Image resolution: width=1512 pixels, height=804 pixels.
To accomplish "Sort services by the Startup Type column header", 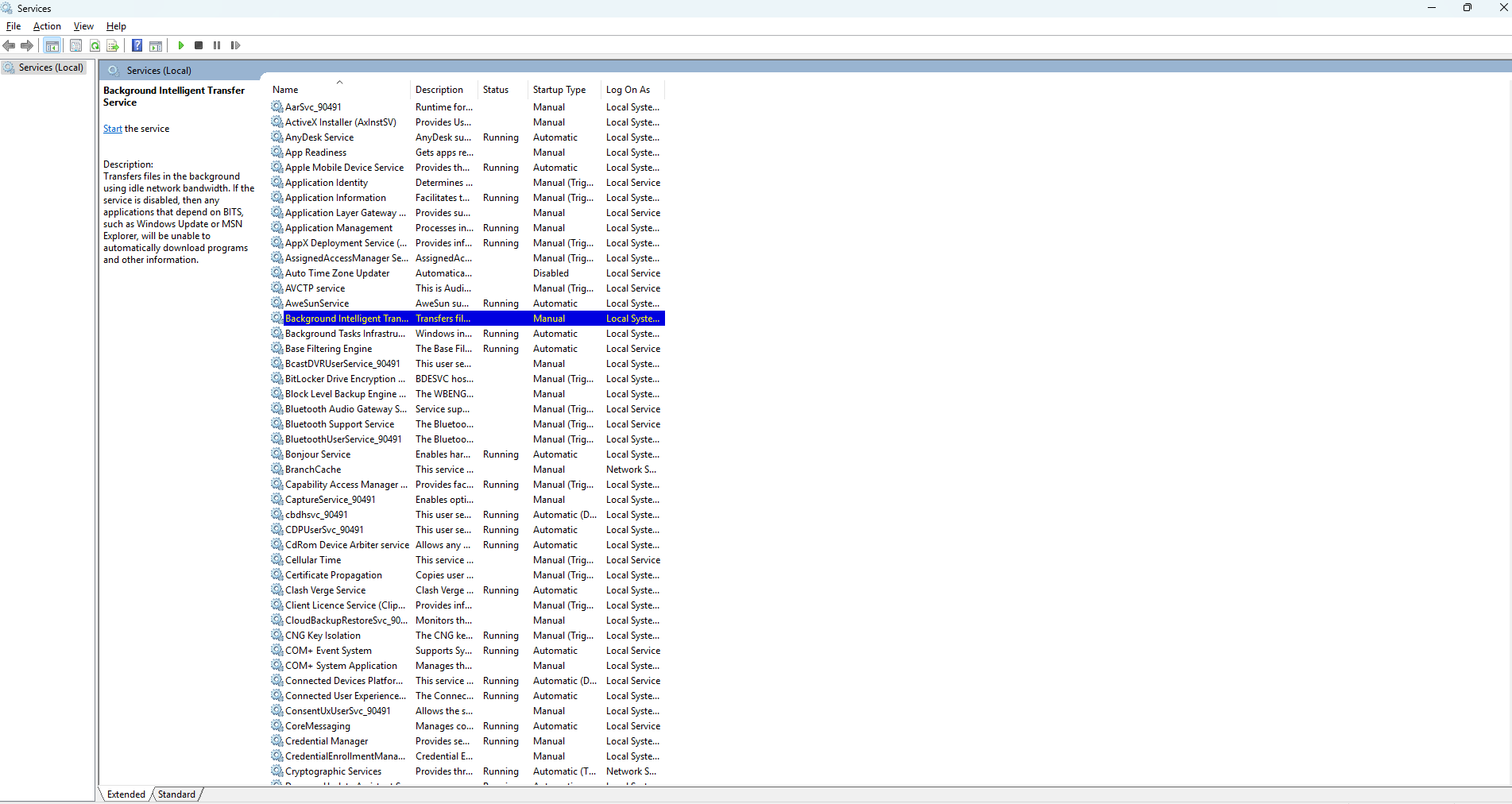I will pos(559,90).
